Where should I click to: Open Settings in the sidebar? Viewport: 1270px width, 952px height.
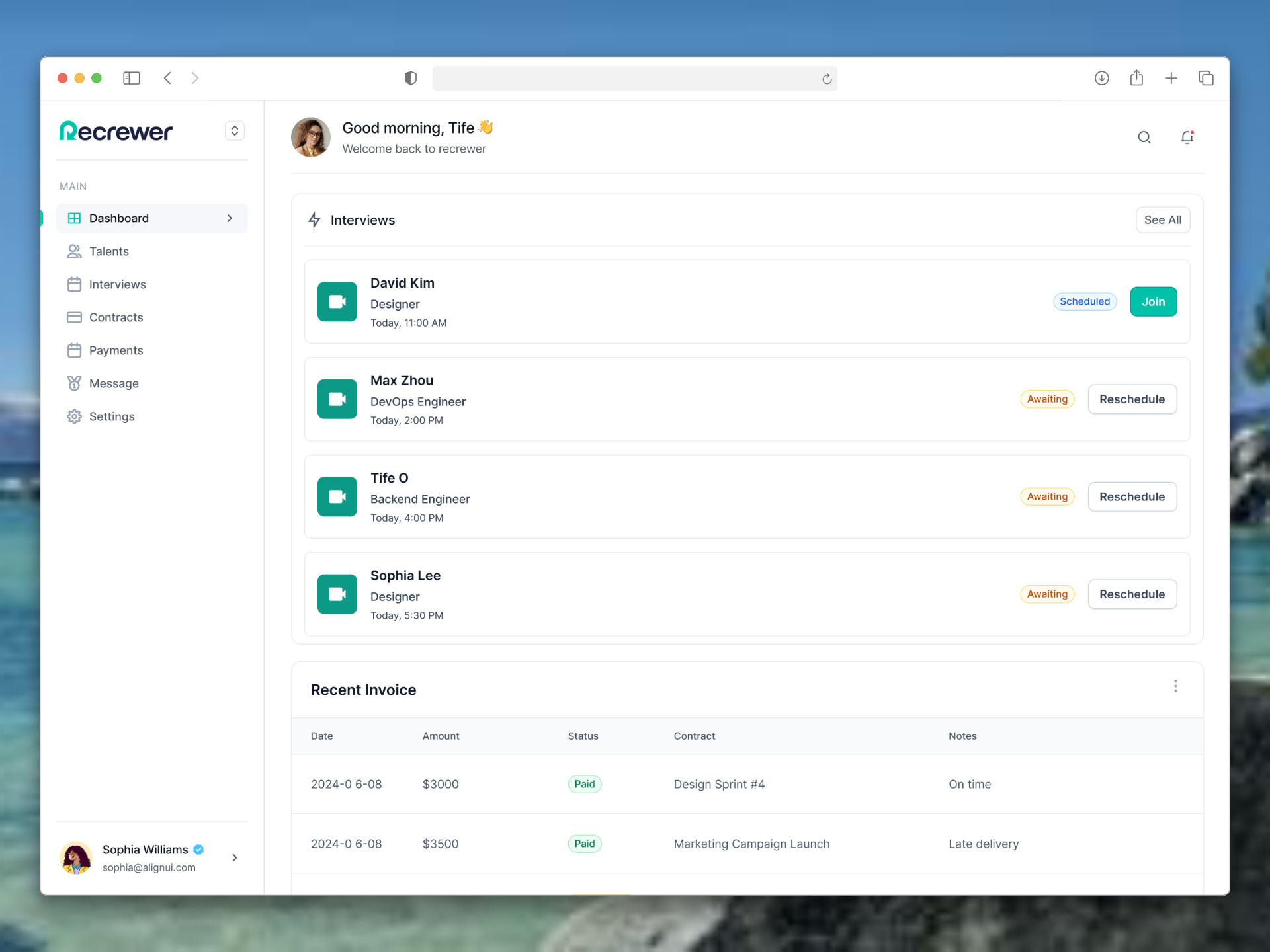(112, 416)
